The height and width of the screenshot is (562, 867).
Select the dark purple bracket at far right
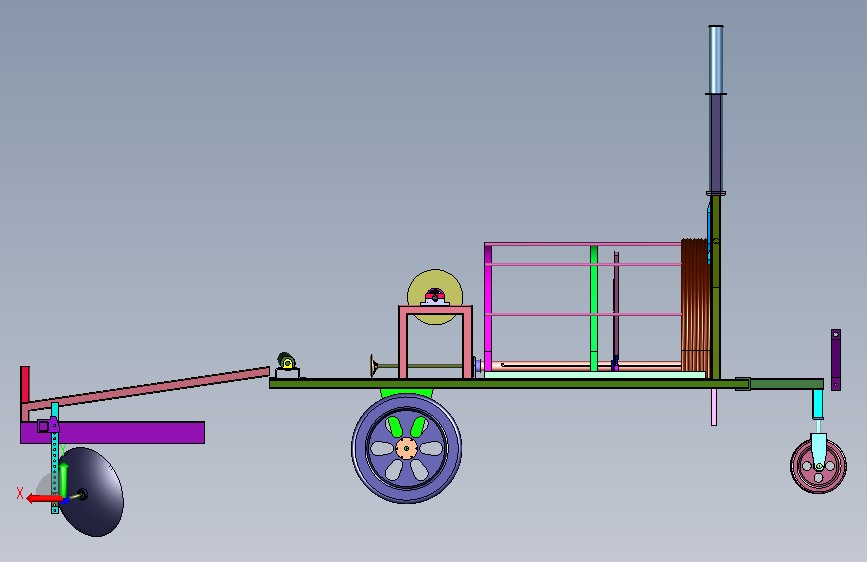836,360
